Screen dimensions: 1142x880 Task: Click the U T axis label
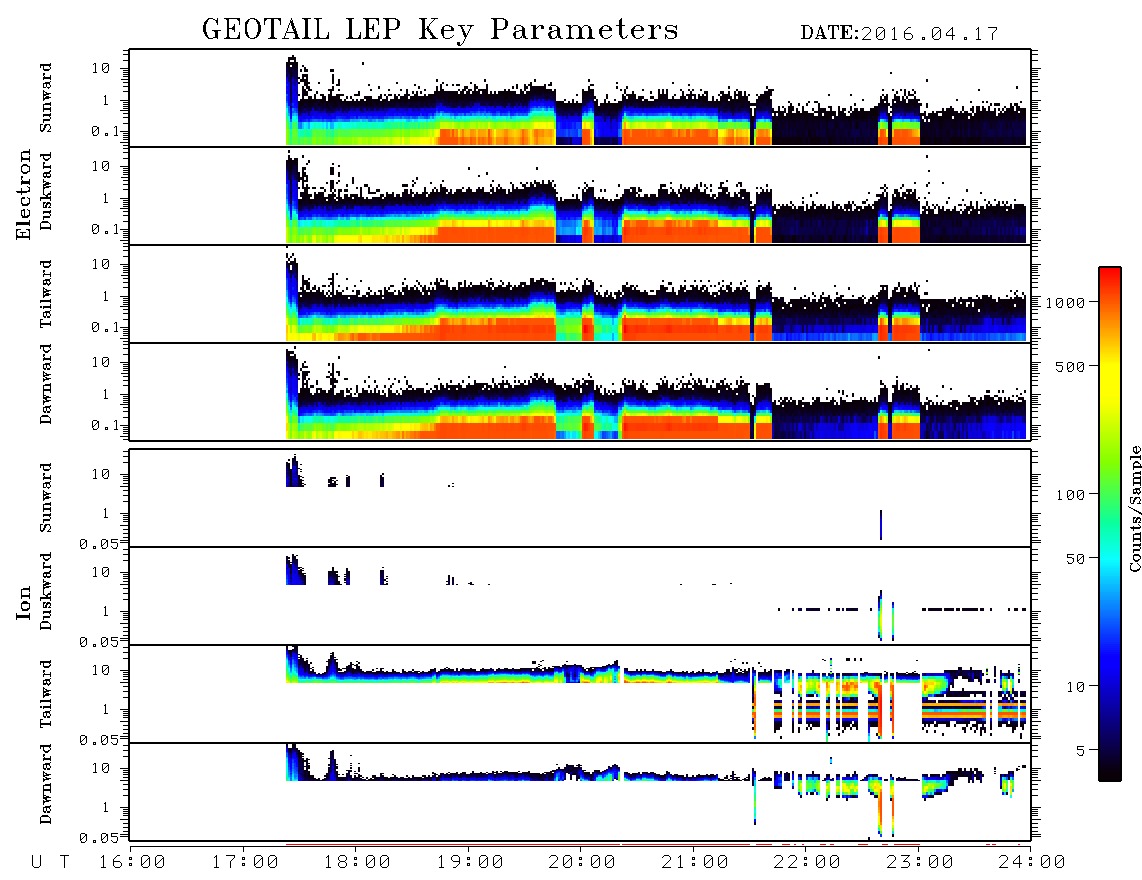point(51,863)
